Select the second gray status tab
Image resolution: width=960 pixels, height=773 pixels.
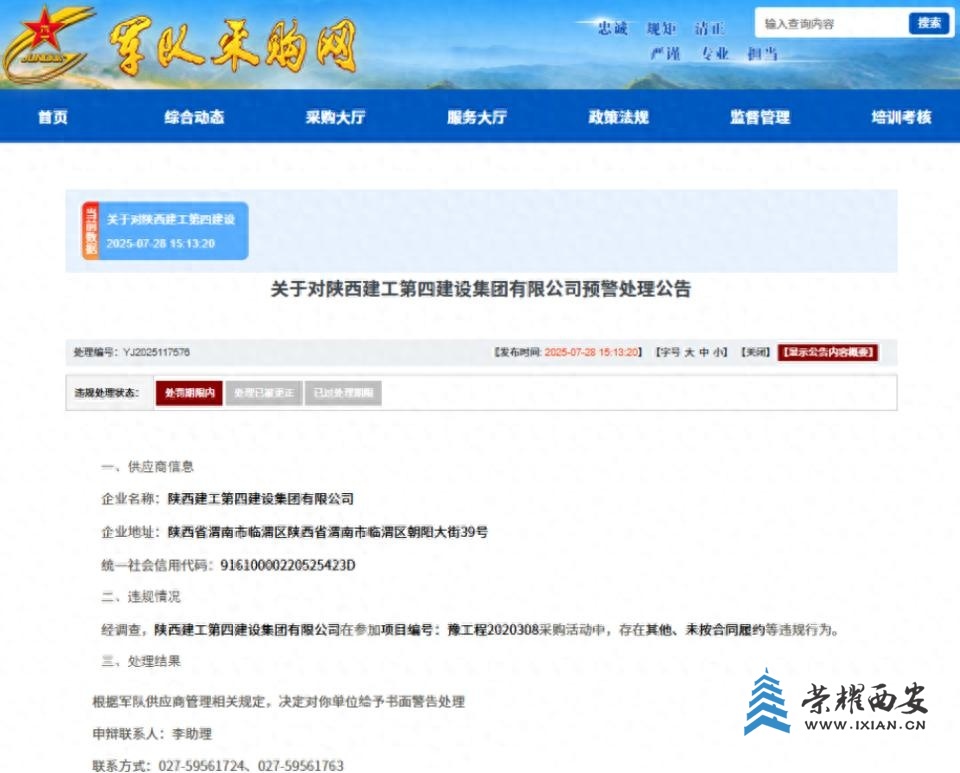(x=264, y=393)
